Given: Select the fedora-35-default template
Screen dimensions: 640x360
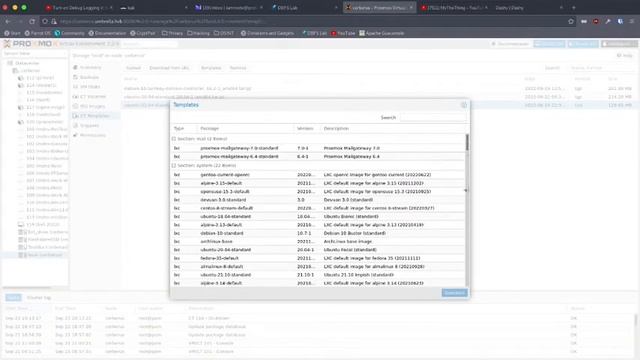Looking at the screenshot, I should coord(318,258).
